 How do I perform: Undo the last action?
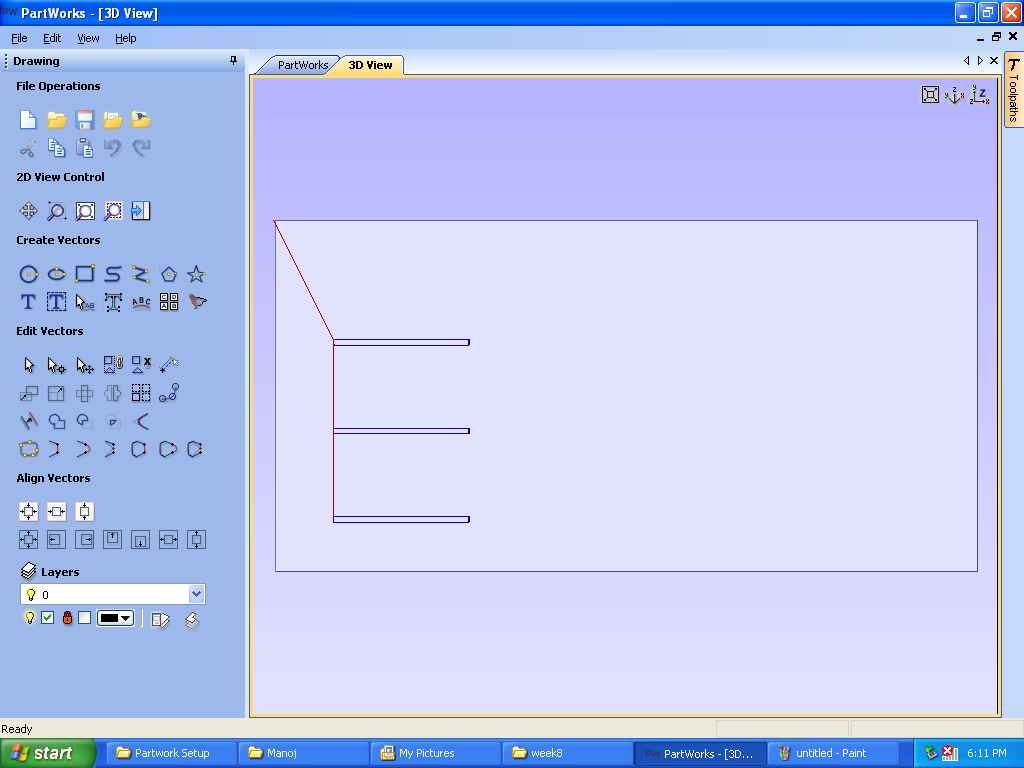point(112,148)
